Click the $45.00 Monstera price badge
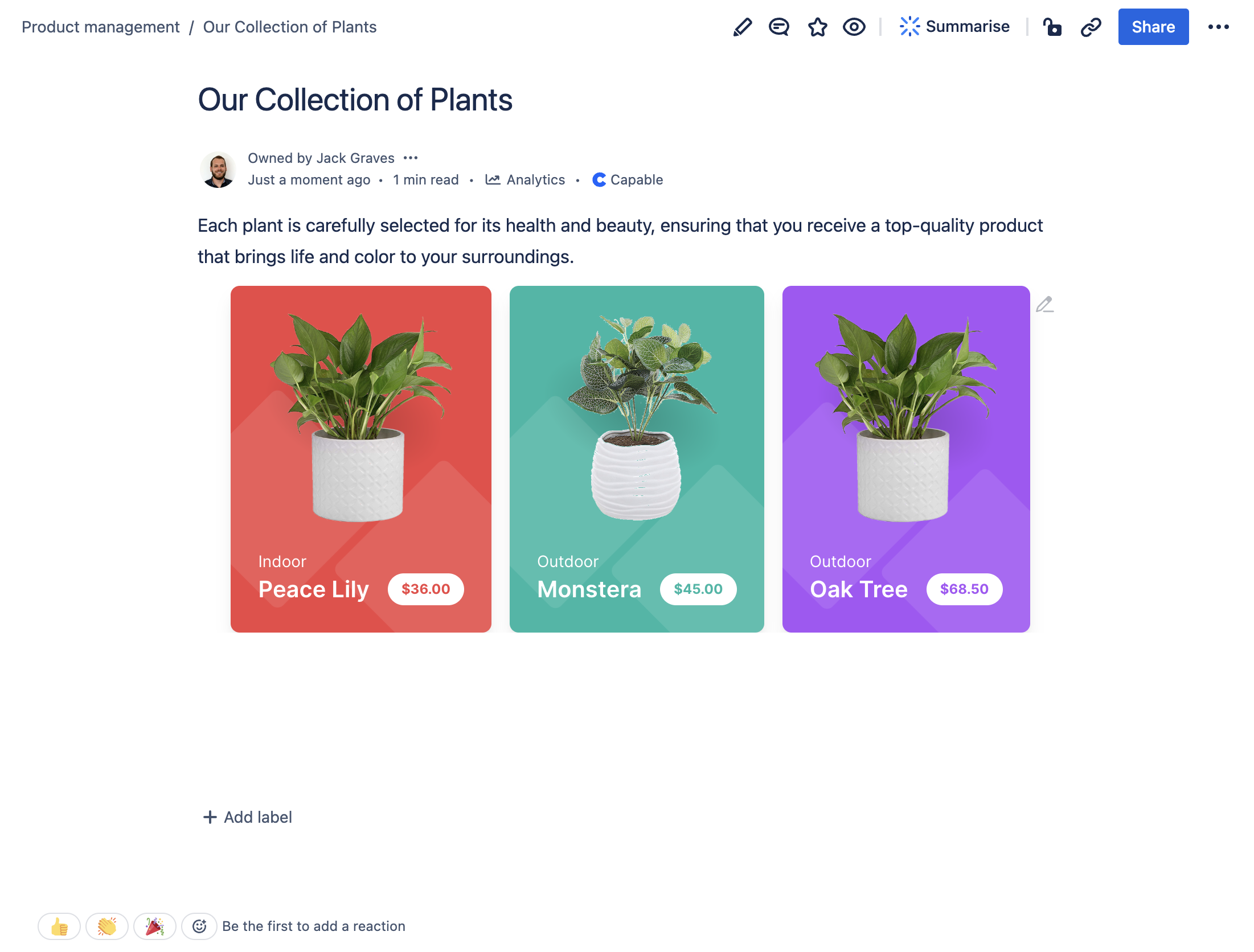Image resolution: width=1254 pixels, height=952 pixels. pyautogui.click(x=698, y=589)
